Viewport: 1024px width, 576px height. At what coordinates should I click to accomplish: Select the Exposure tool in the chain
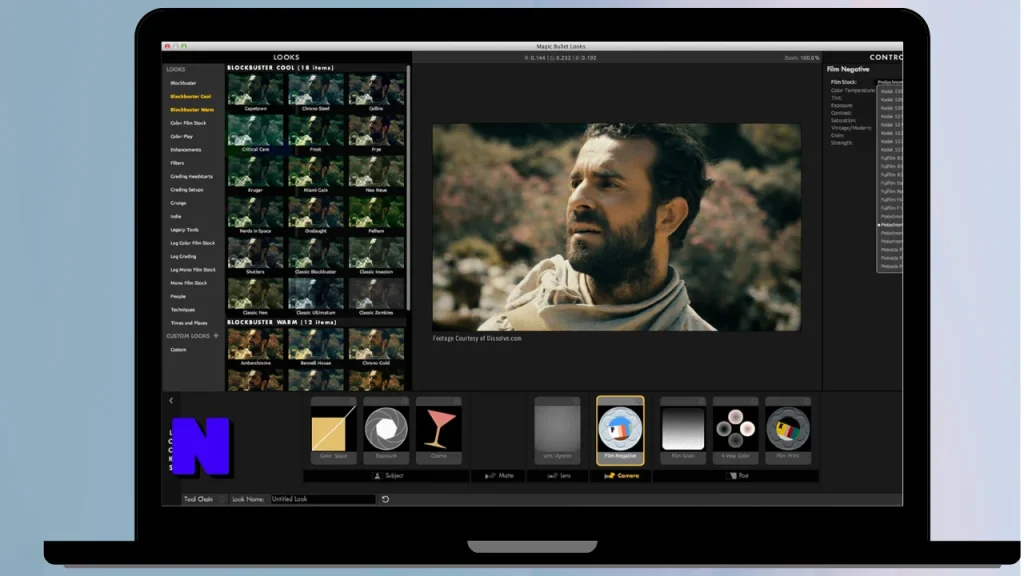pos(386,430)
